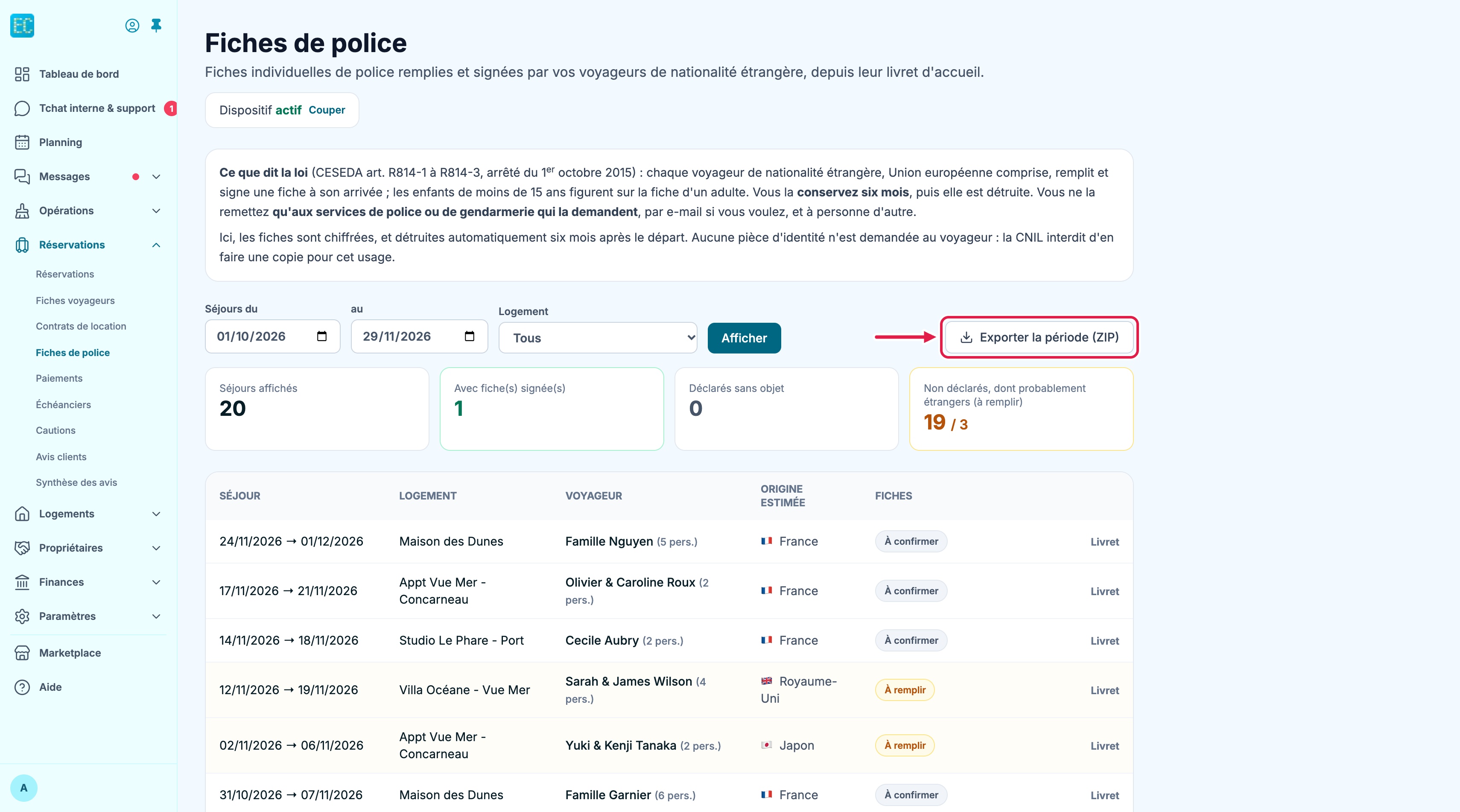Open Échéanciers submenu item

64,405
